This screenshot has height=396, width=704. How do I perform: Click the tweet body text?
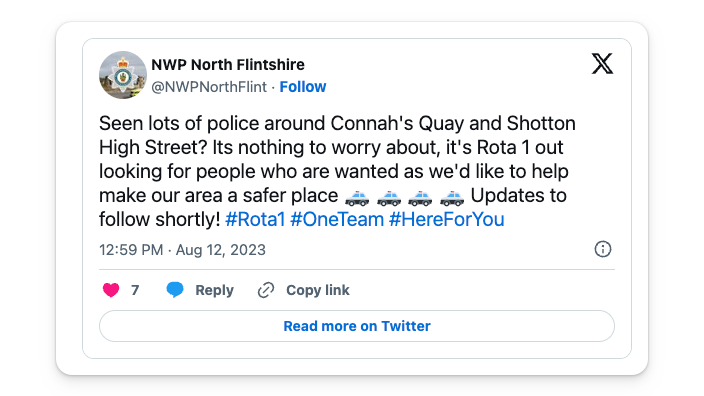(337, 172)
